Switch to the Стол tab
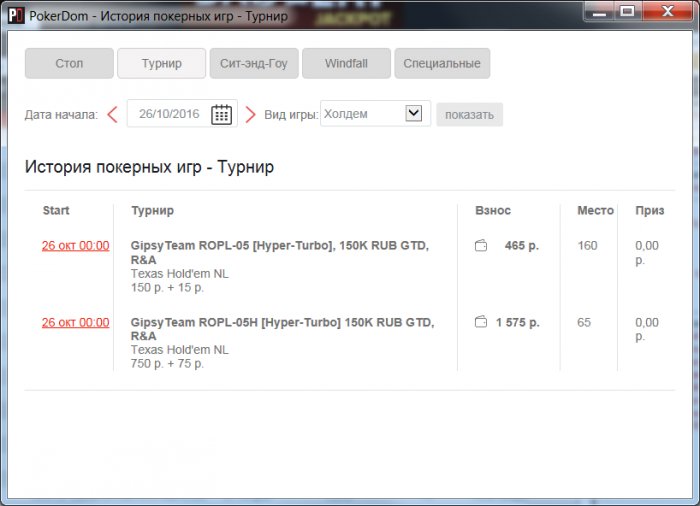The width and height of the screenshot is (700, 506). click(69, 63)
